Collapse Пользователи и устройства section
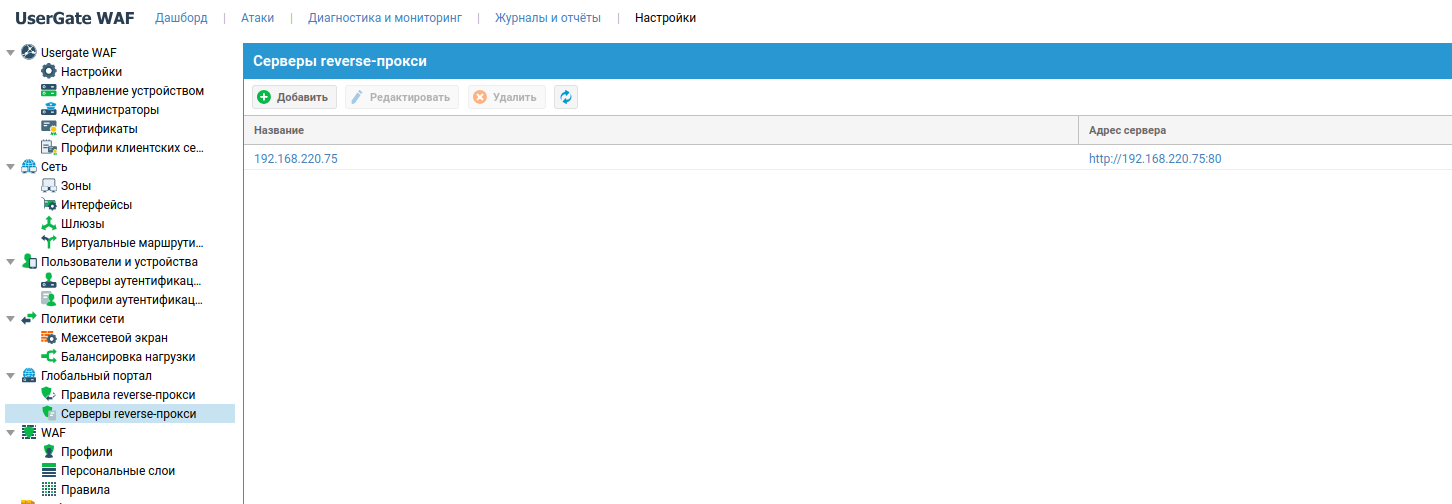 pos(11,262)
